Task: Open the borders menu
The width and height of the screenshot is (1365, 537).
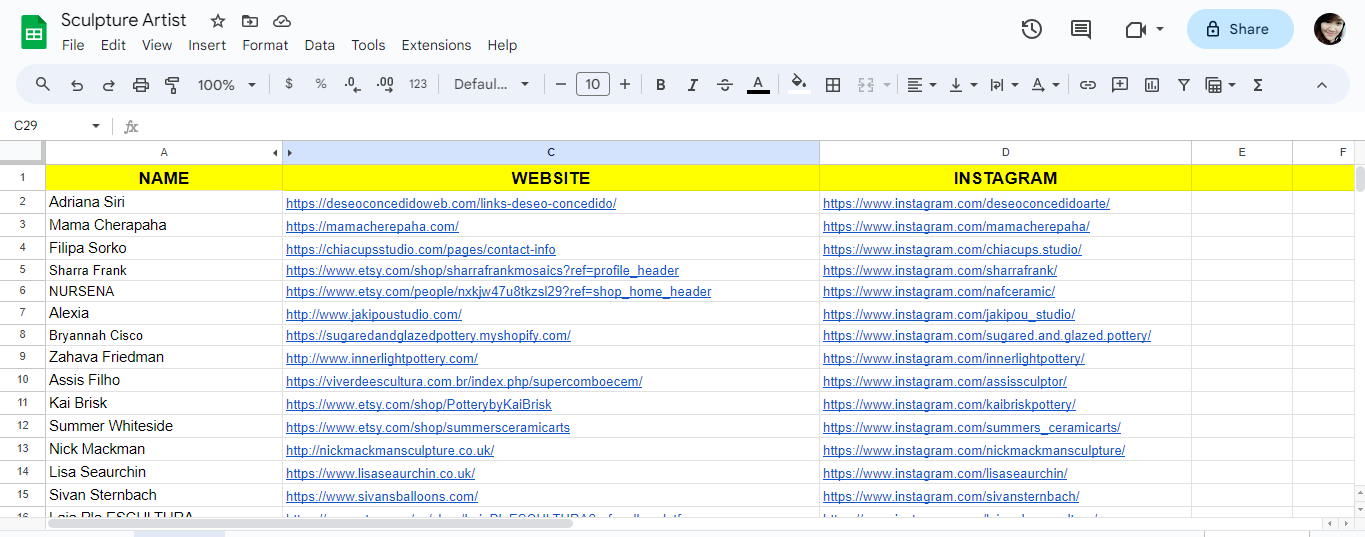Action: 832,85
